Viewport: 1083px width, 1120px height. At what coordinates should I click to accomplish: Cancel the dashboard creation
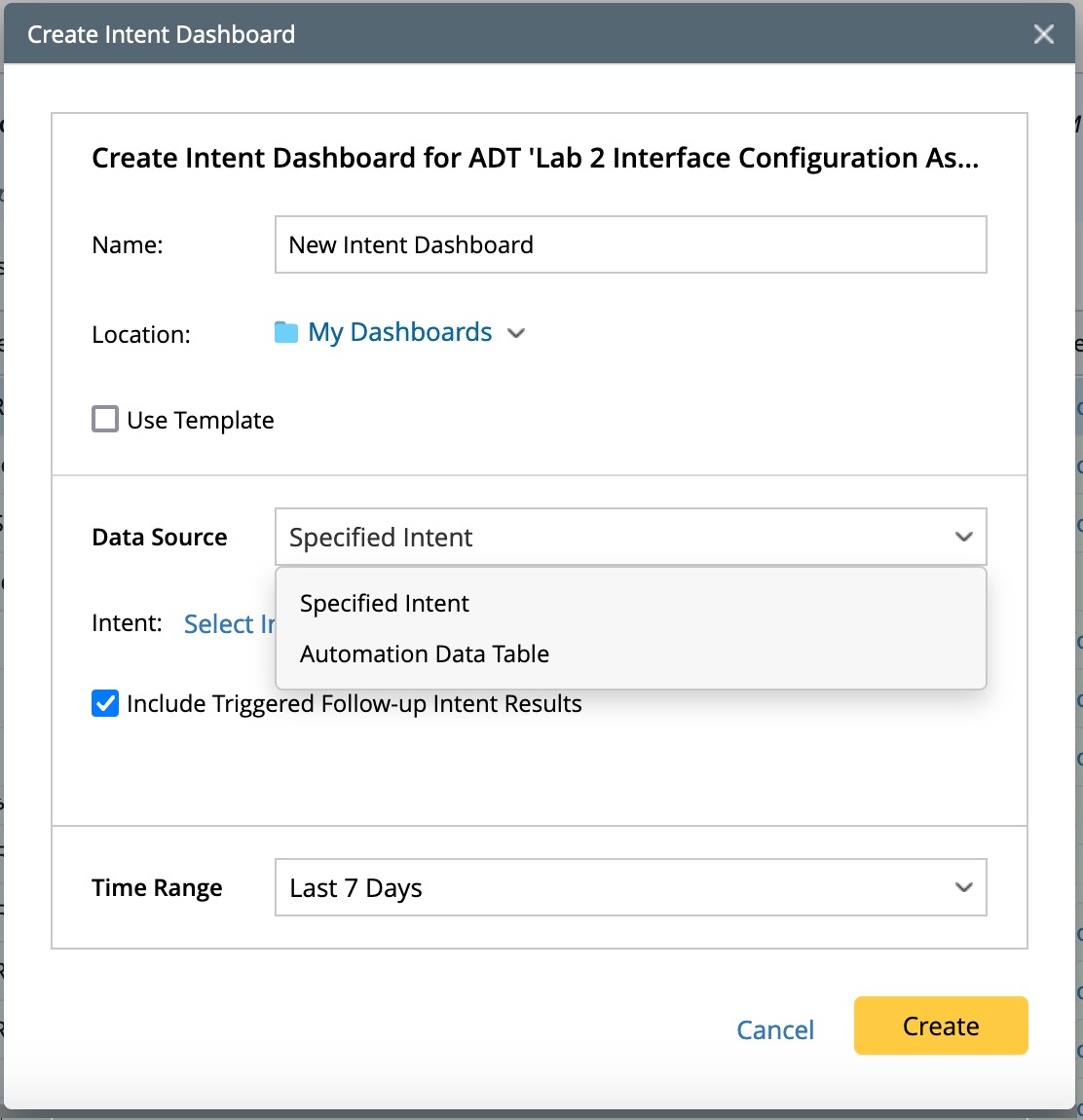pos(775,1029)
